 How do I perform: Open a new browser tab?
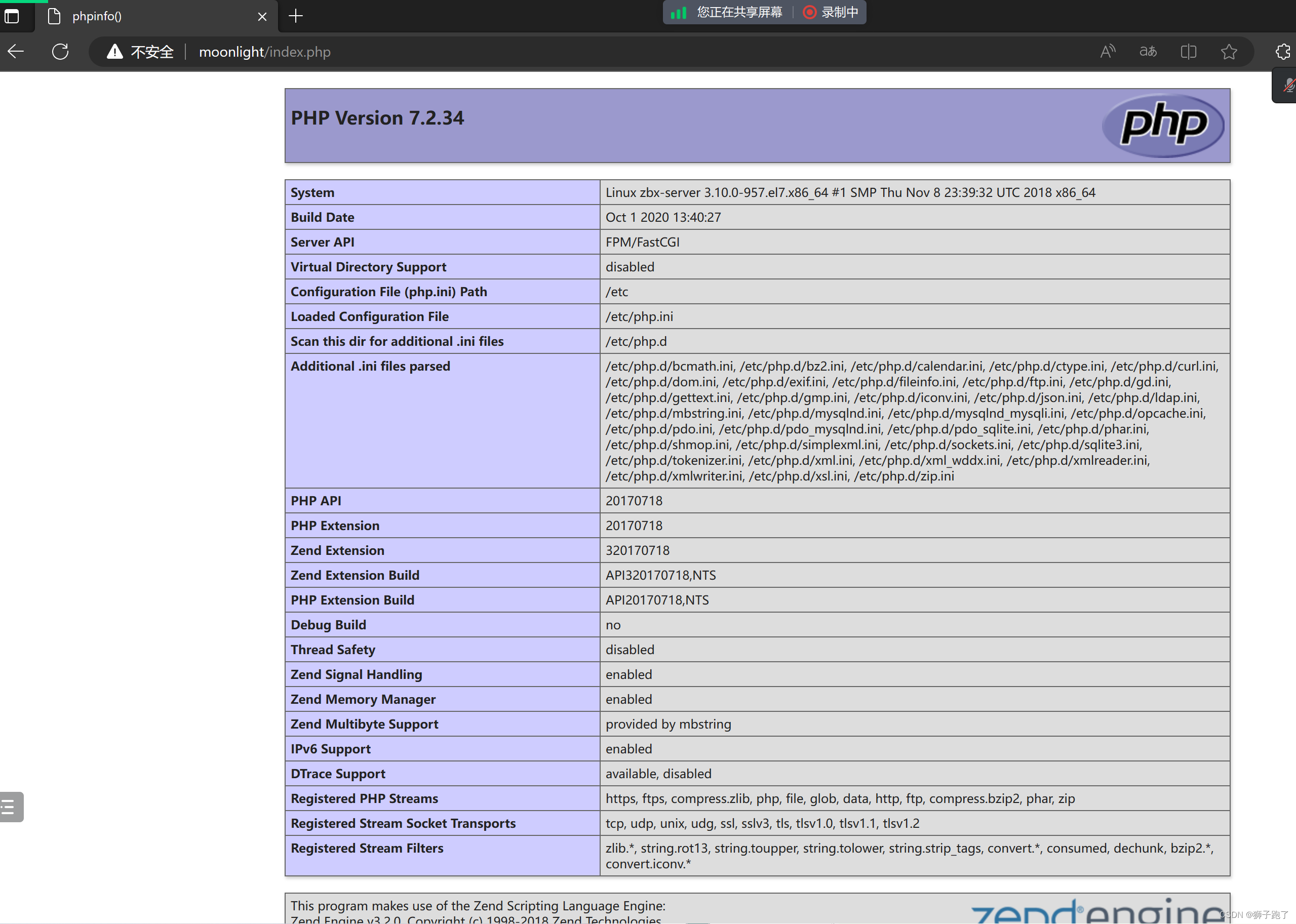[x=295, y=16]
